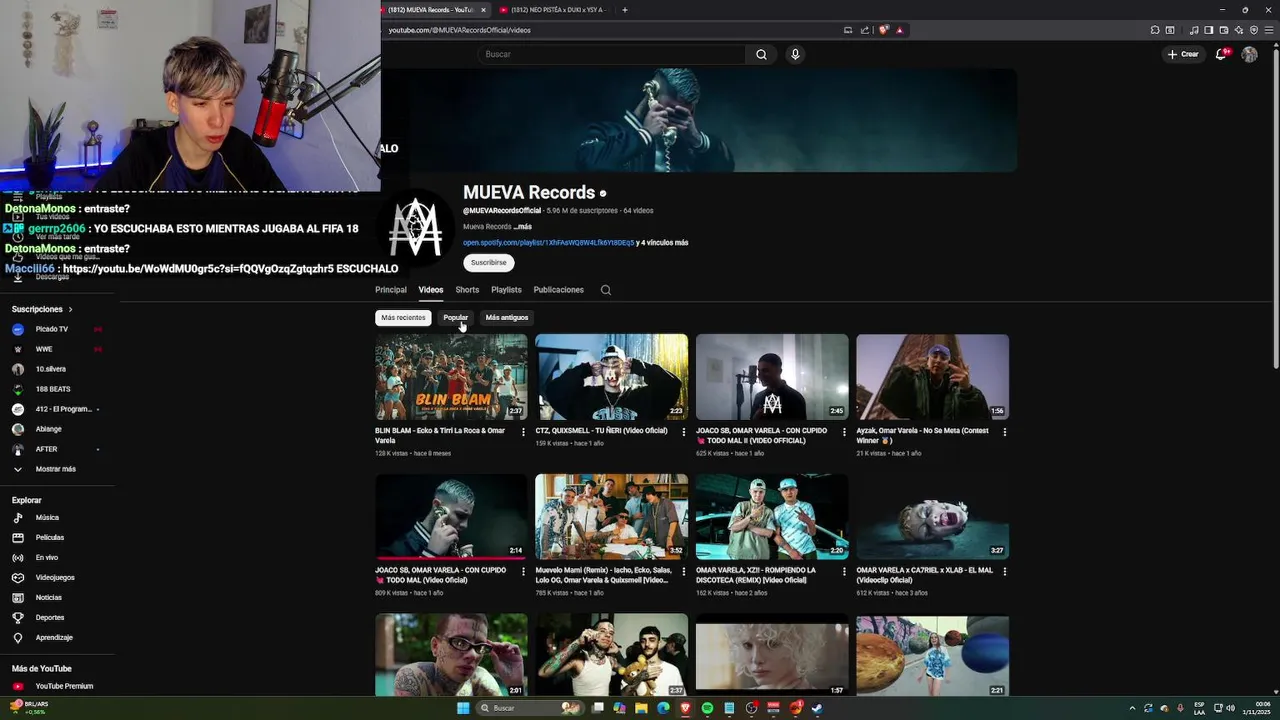Open Spotify from the taskbar

tap(707, 708)
